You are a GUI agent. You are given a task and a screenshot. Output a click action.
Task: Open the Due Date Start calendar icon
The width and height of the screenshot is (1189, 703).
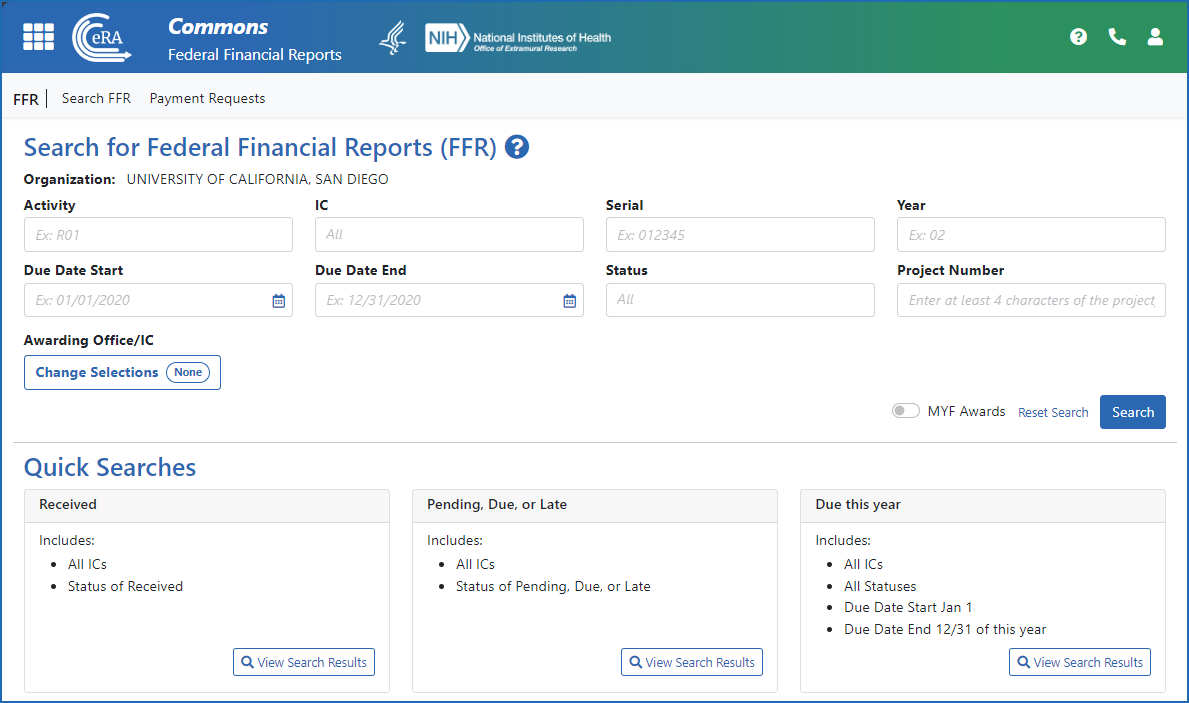278,301
